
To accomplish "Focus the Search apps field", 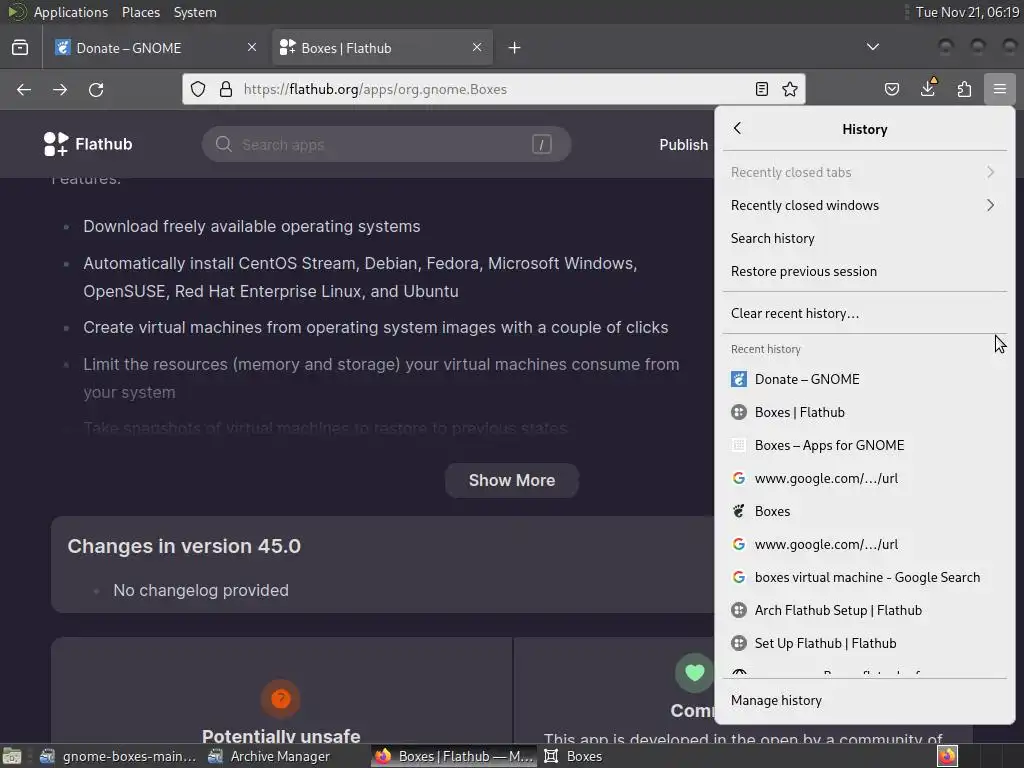I will [386, 144].
